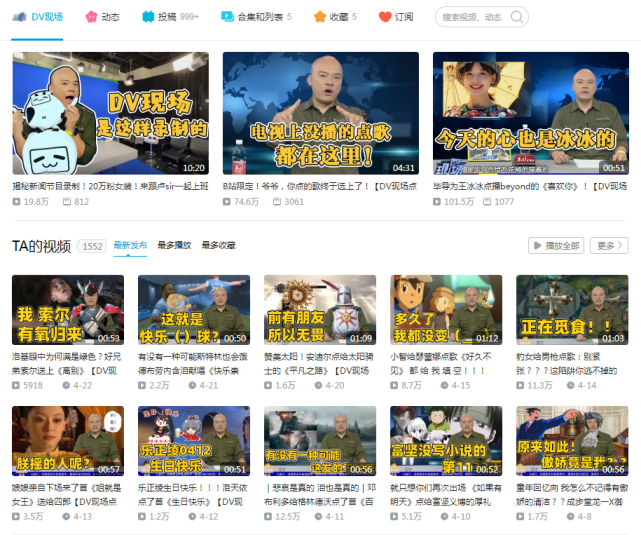Screen dimensions: 641x535
Task: Click the red 订阅 heart icon
Action: pyautogui.click(x=385, y=17)
